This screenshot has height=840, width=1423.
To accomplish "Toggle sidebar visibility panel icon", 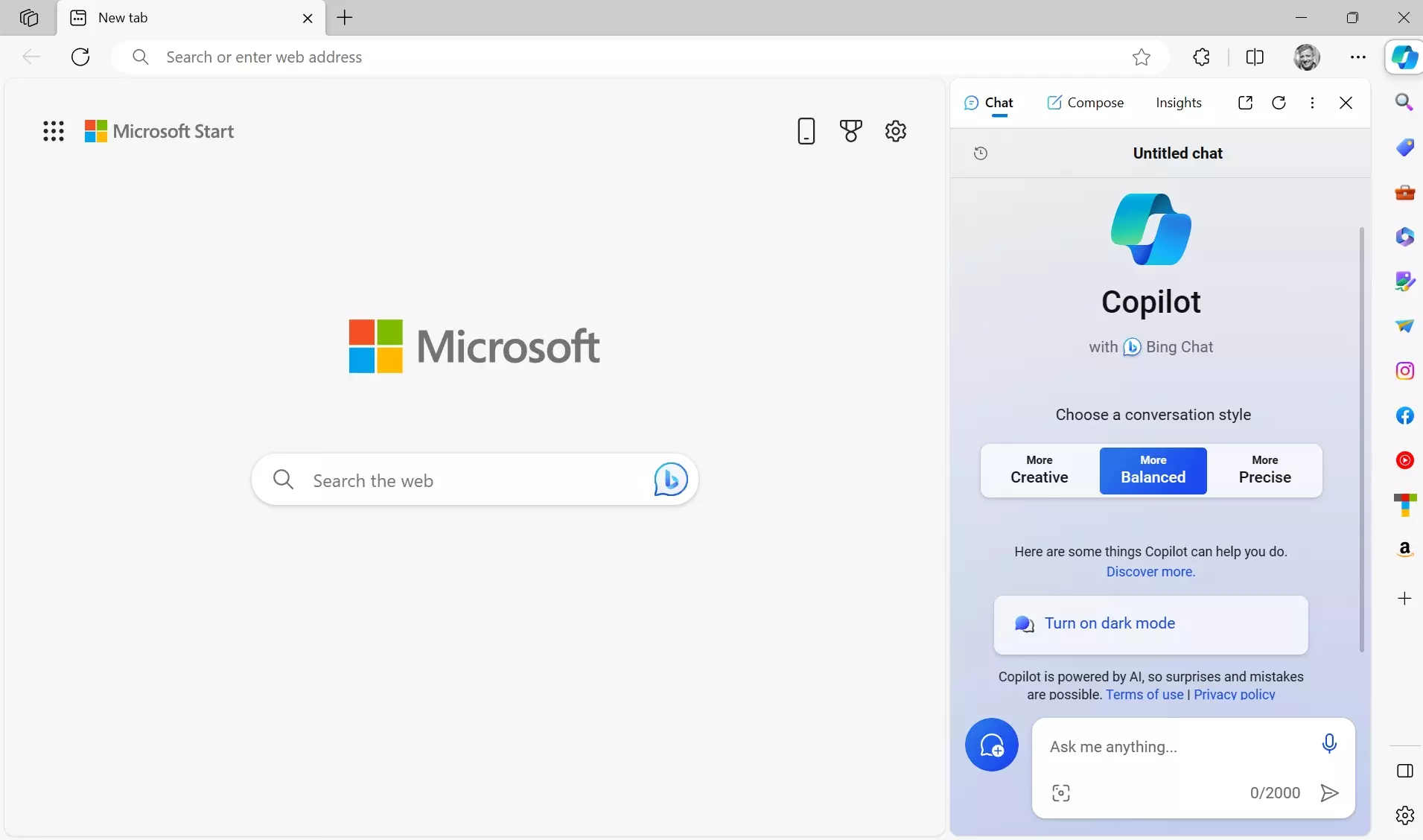I will click(1404, 771).
